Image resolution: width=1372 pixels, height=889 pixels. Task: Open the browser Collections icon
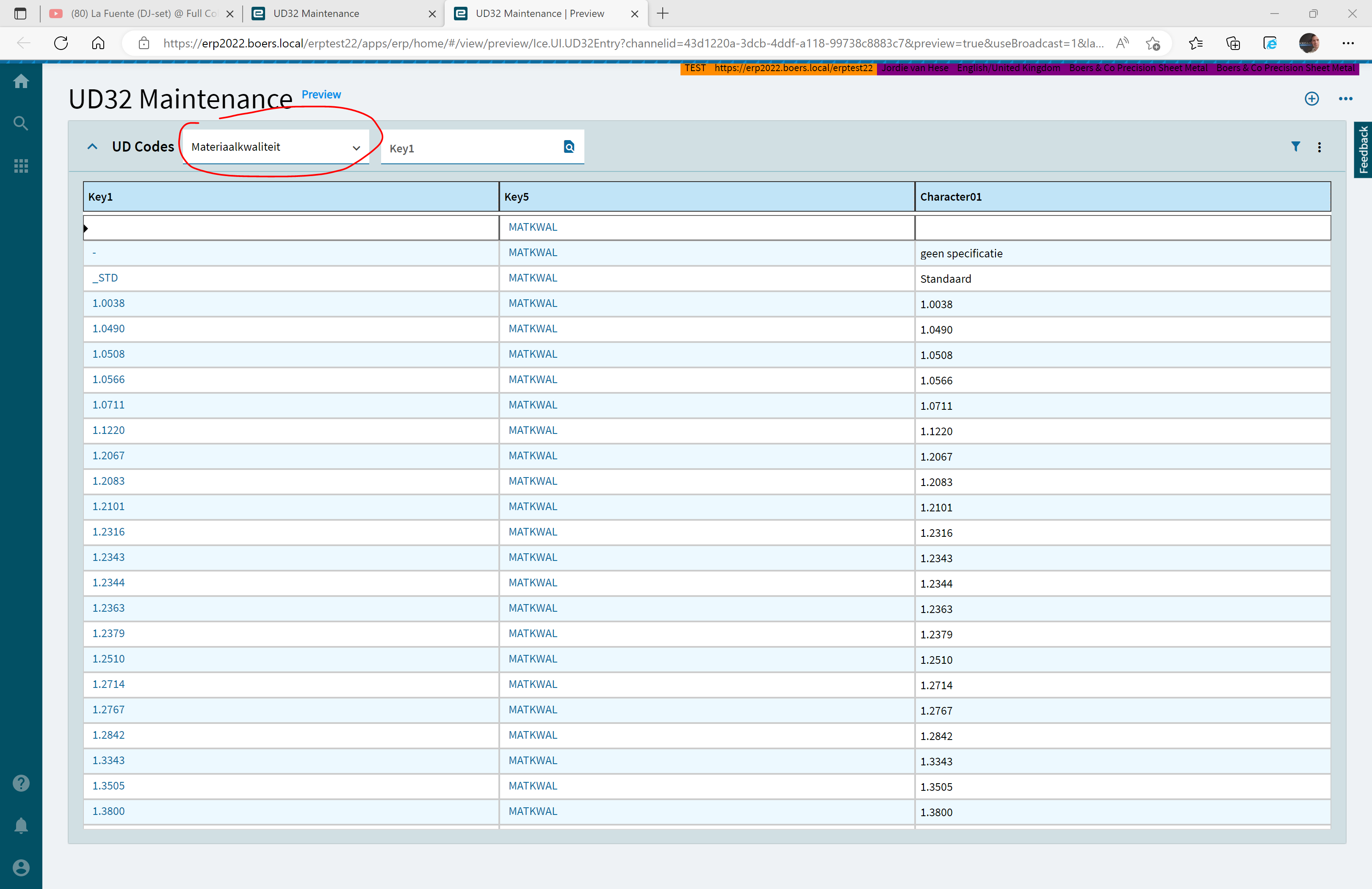(x=1233, y=43)
